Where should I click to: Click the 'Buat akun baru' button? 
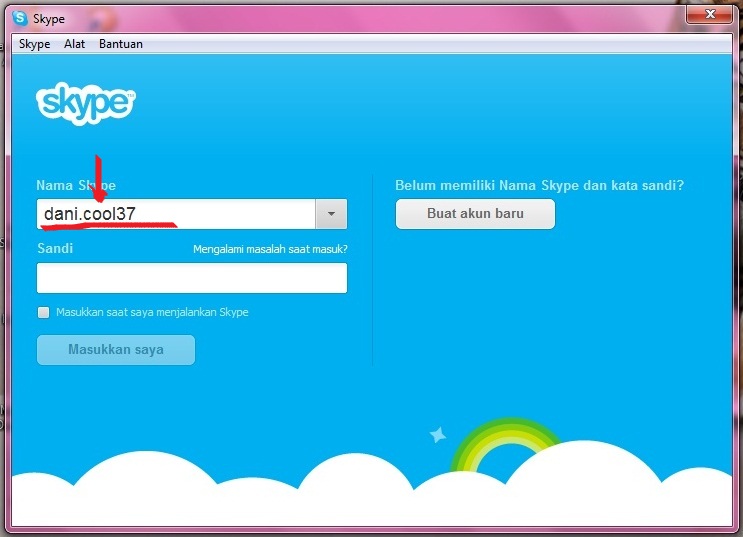click(x=475, y=214)
